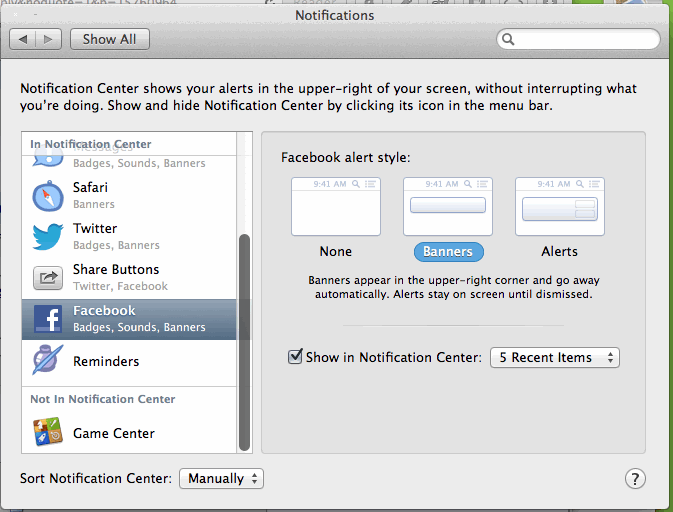Click the app list vertical scrollbar
The width and height of the screenshot is (673, 512).
click(244, 342)
